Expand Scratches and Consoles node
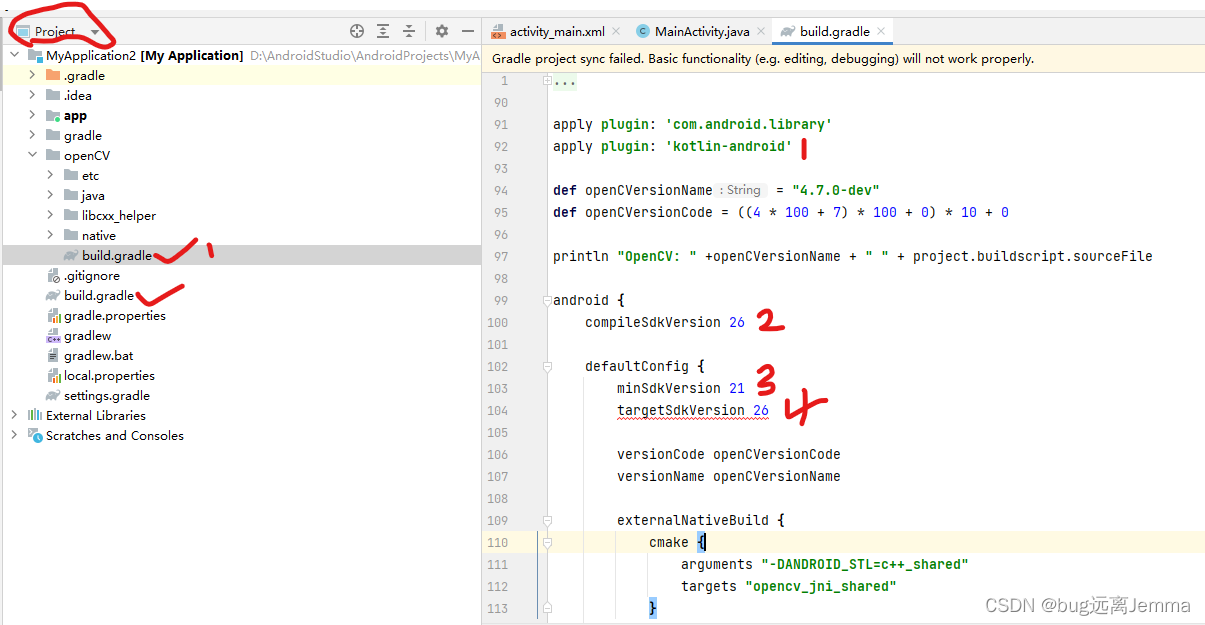 pos(14,436)
